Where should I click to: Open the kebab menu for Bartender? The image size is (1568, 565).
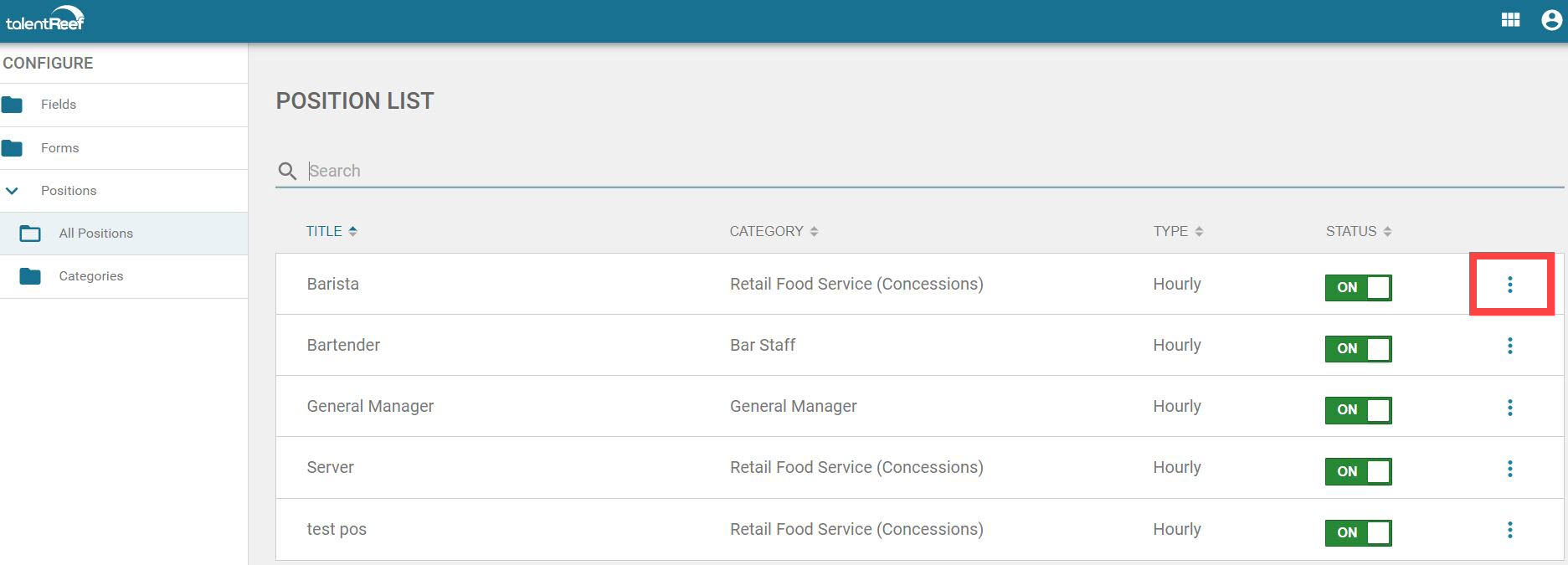pyautogui.click(x=1510, y=346)
